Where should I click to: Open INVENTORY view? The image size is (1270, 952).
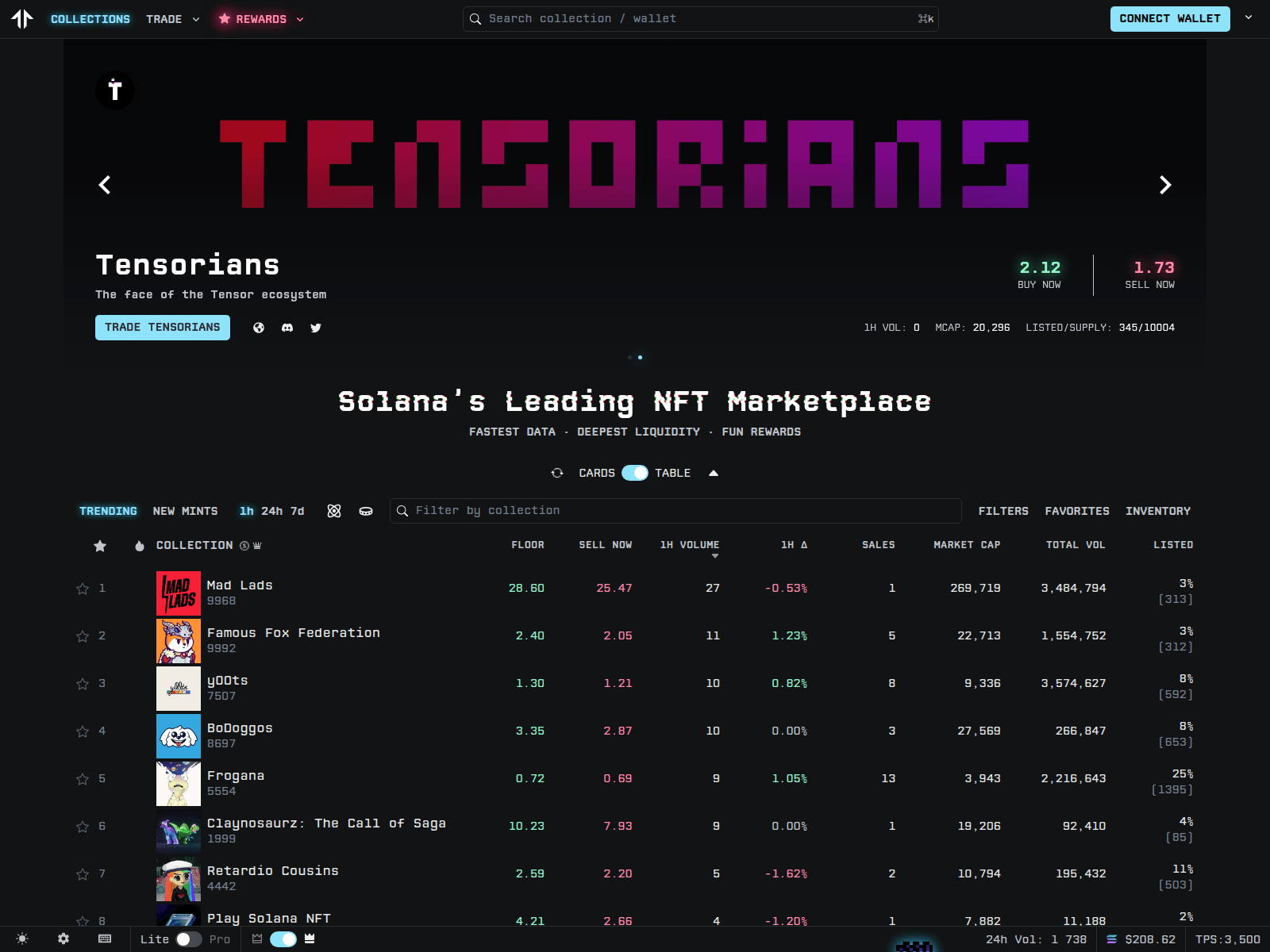(1158, 511)
